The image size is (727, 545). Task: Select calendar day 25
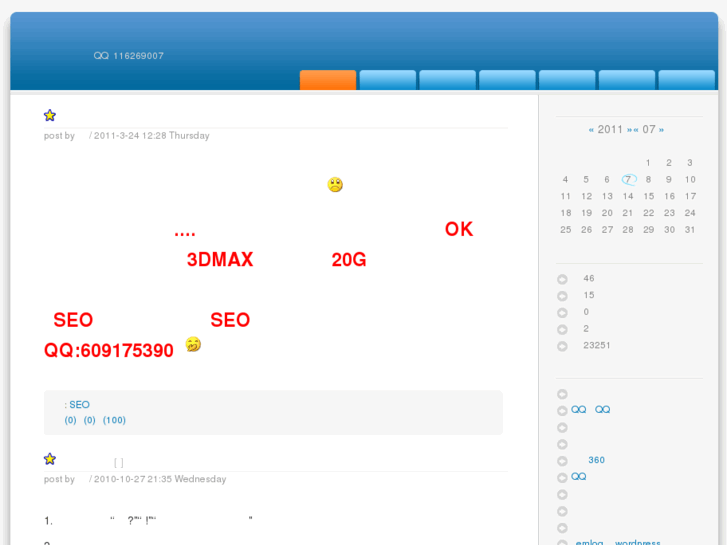565,230
